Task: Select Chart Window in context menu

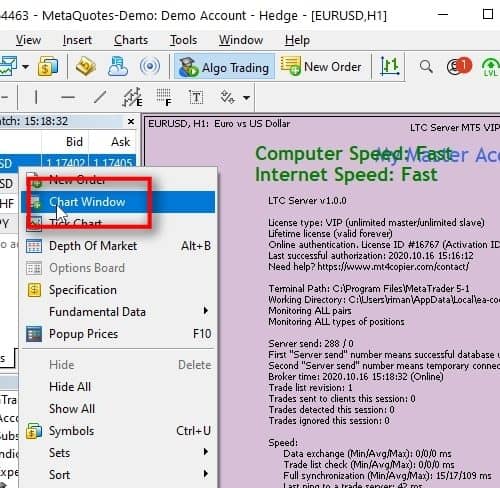Action: 118,202
